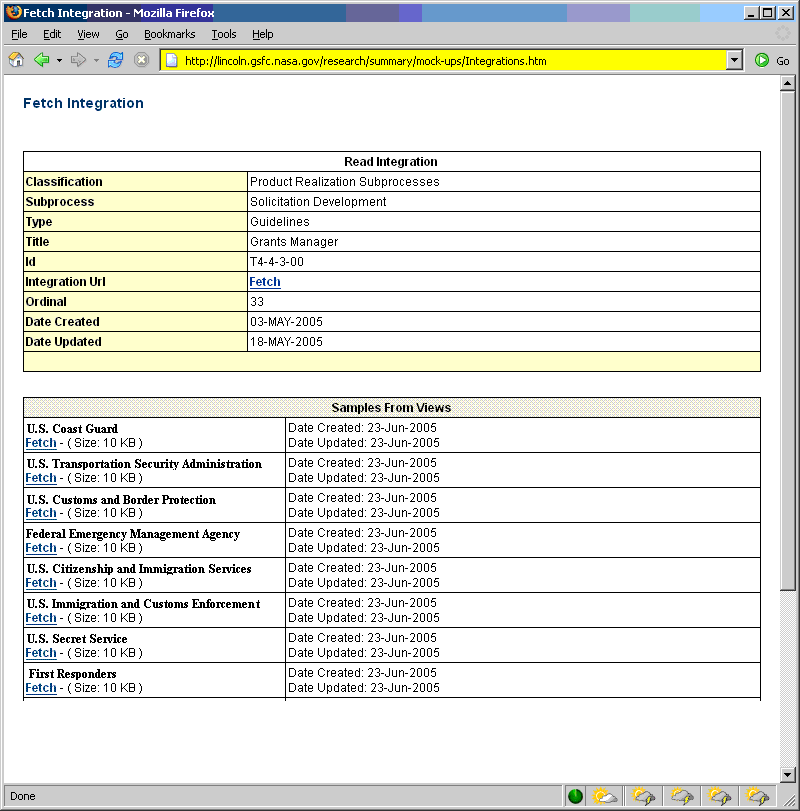Click the 'Grants Manager' title value
This screenshot has width=800, height=811.
294,242
